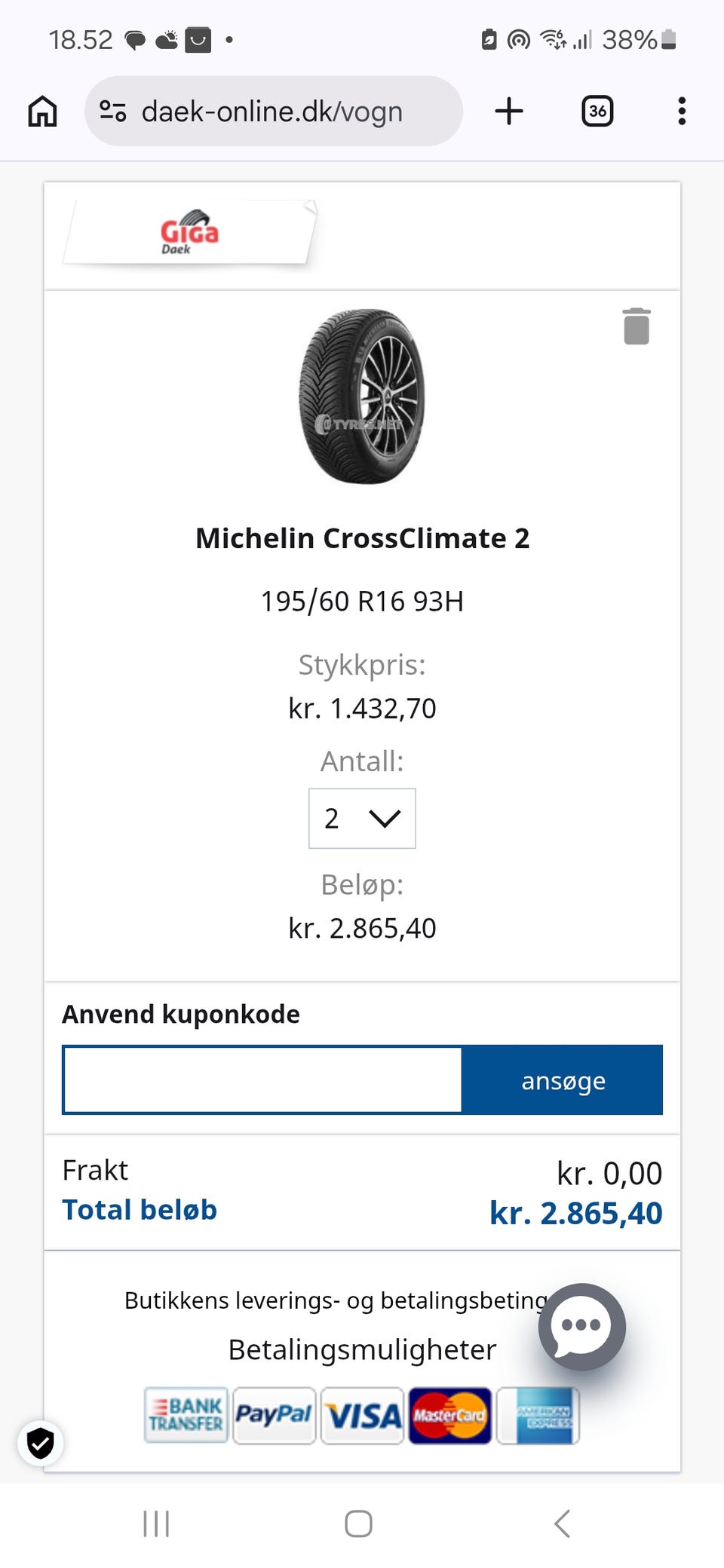Tap the browser home icon
Image resolution: width=724 pixels, height=1568 pixels.
(42, 112)
